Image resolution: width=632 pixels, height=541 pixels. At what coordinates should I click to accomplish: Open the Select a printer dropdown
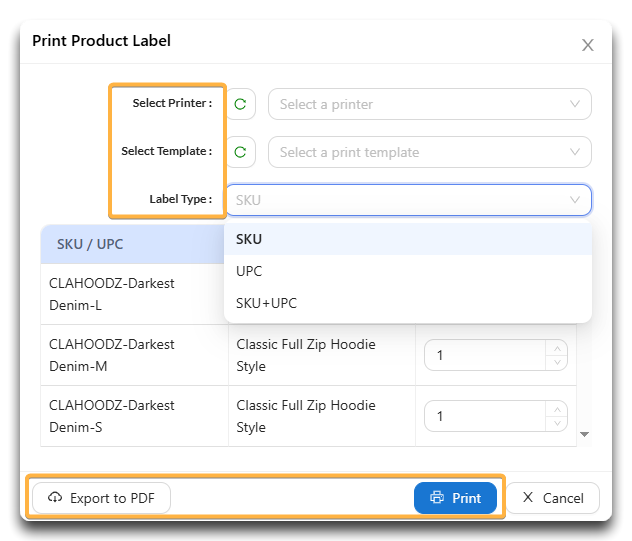(x=430, y=104)
